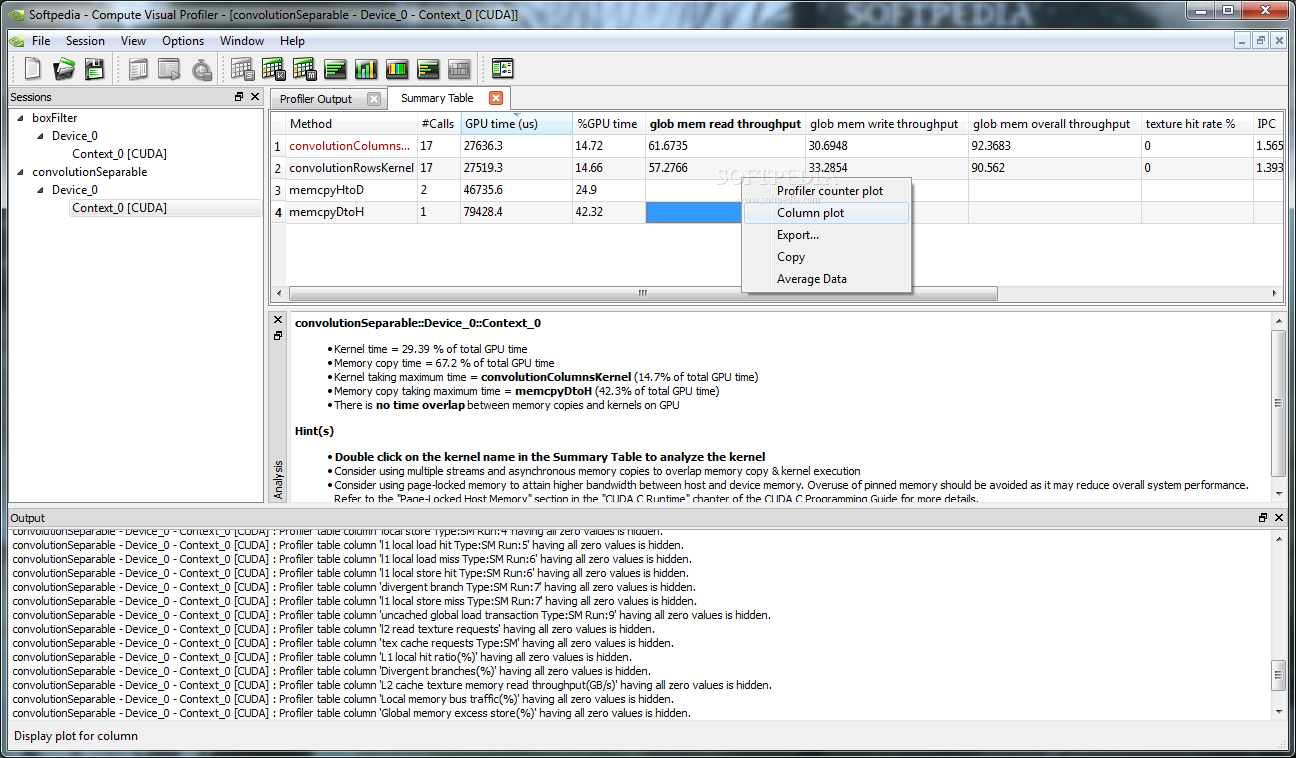Click the greyed-out grid table icon
Image resolution: width=1296 pixels, height=758 pixels.
click(x=459, y=69)
